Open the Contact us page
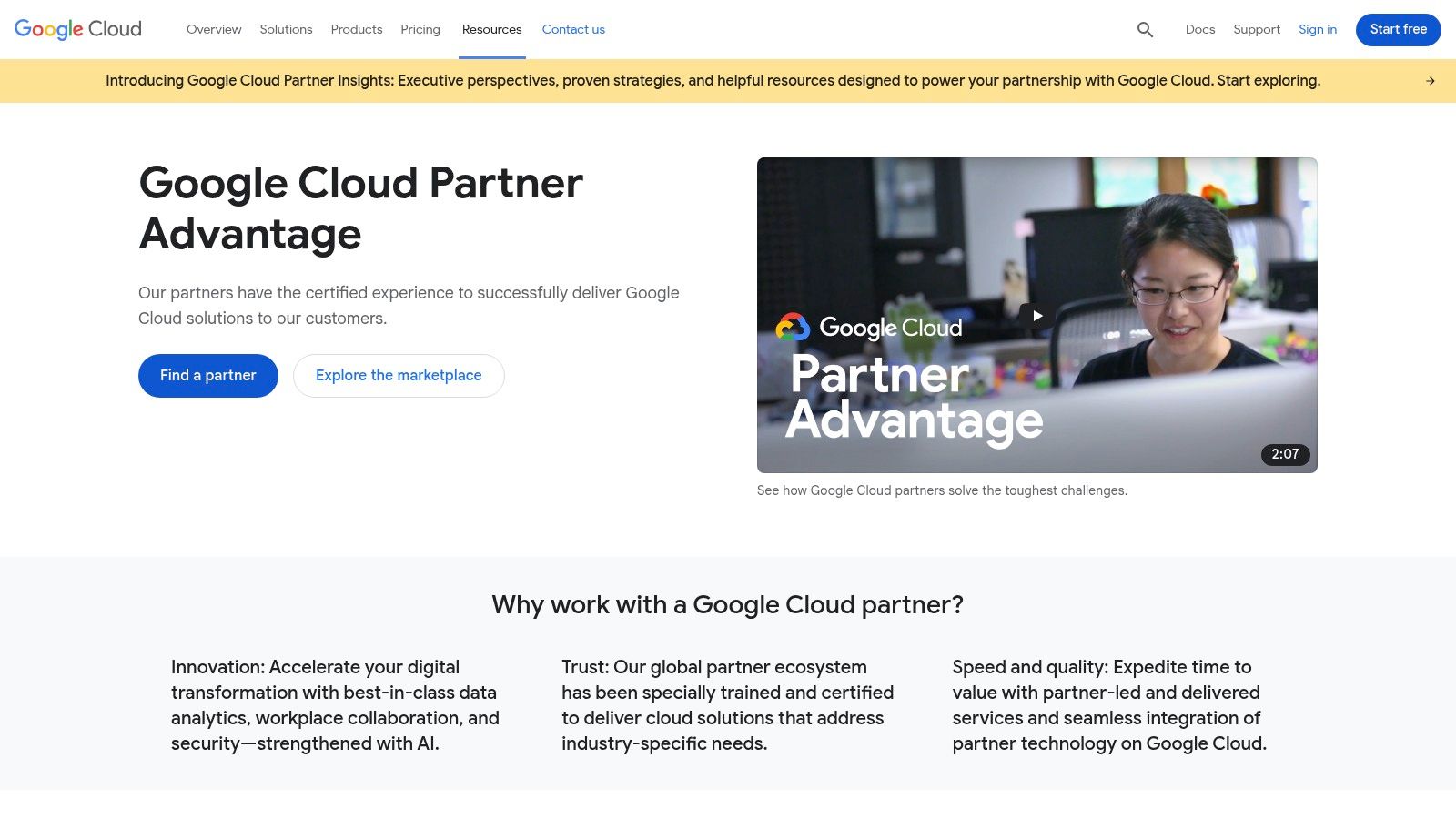The image size is (1456, 819). click(573, 29)
